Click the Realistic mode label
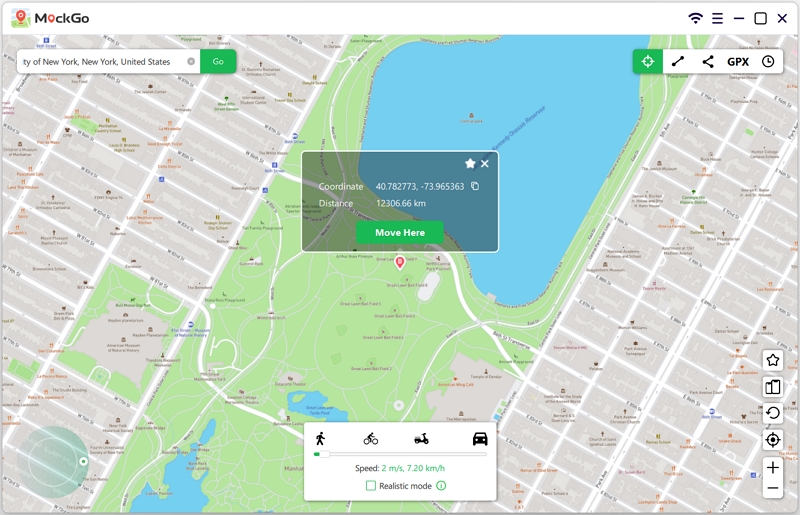 [x=405, y=486]
